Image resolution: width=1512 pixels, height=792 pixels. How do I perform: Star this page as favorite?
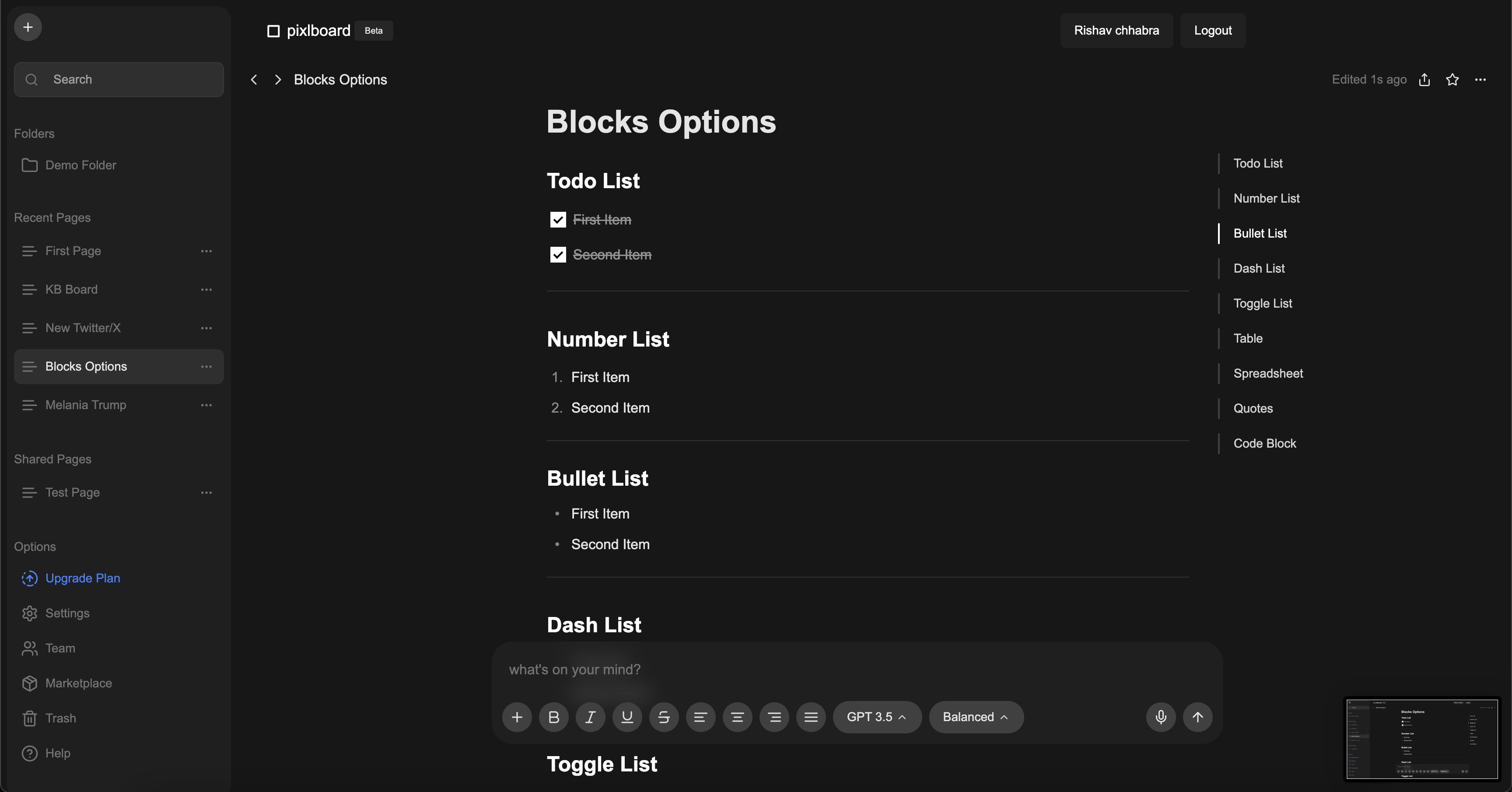pos(1452,80)
